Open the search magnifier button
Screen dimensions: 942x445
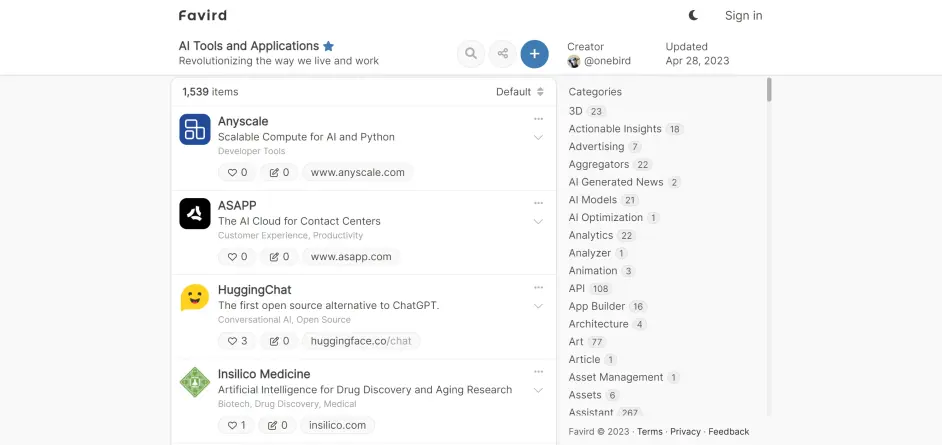[x=471, y=54]
